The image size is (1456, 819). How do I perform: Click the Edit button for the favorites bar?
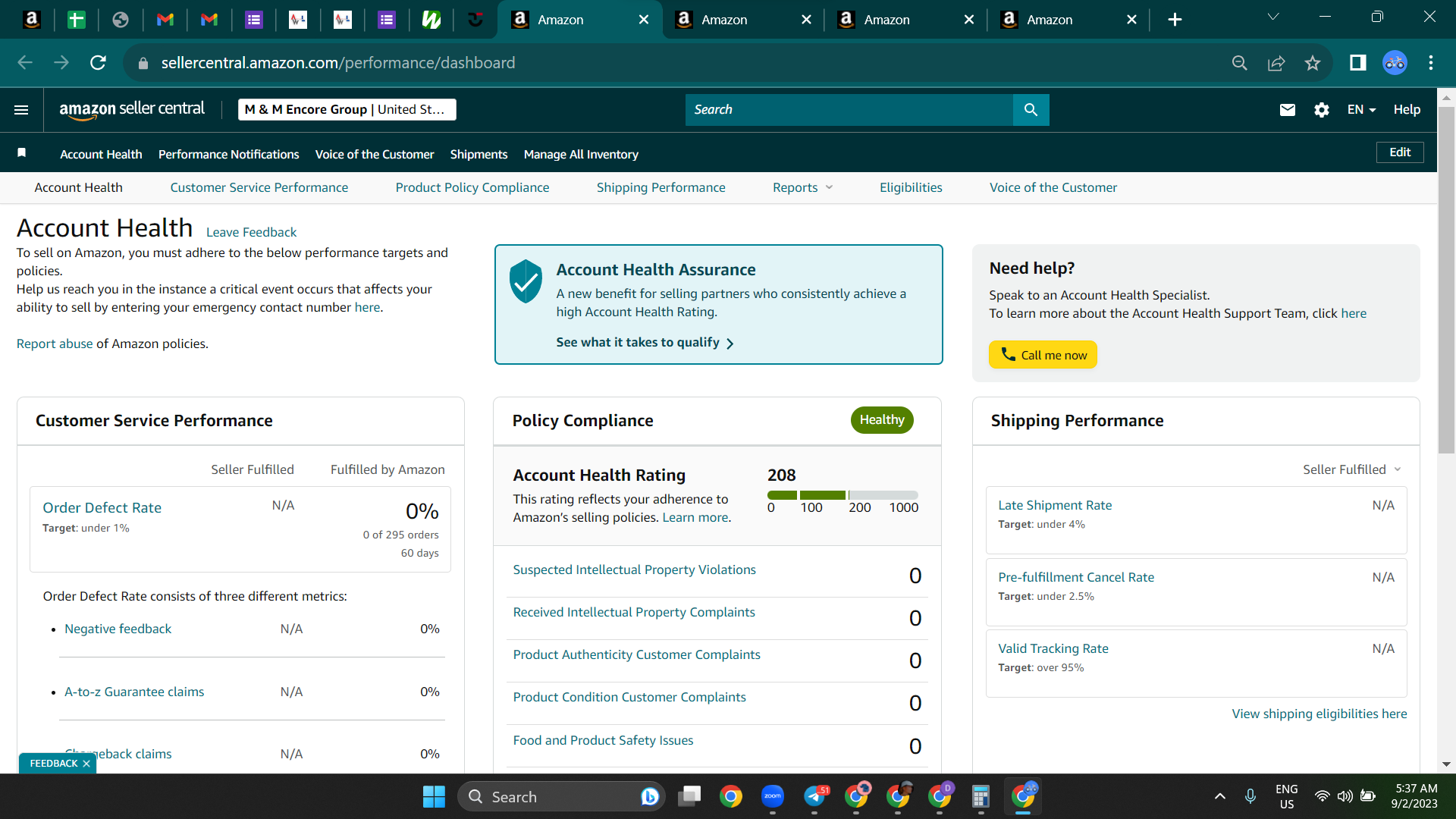click(x=1400, y=152)
